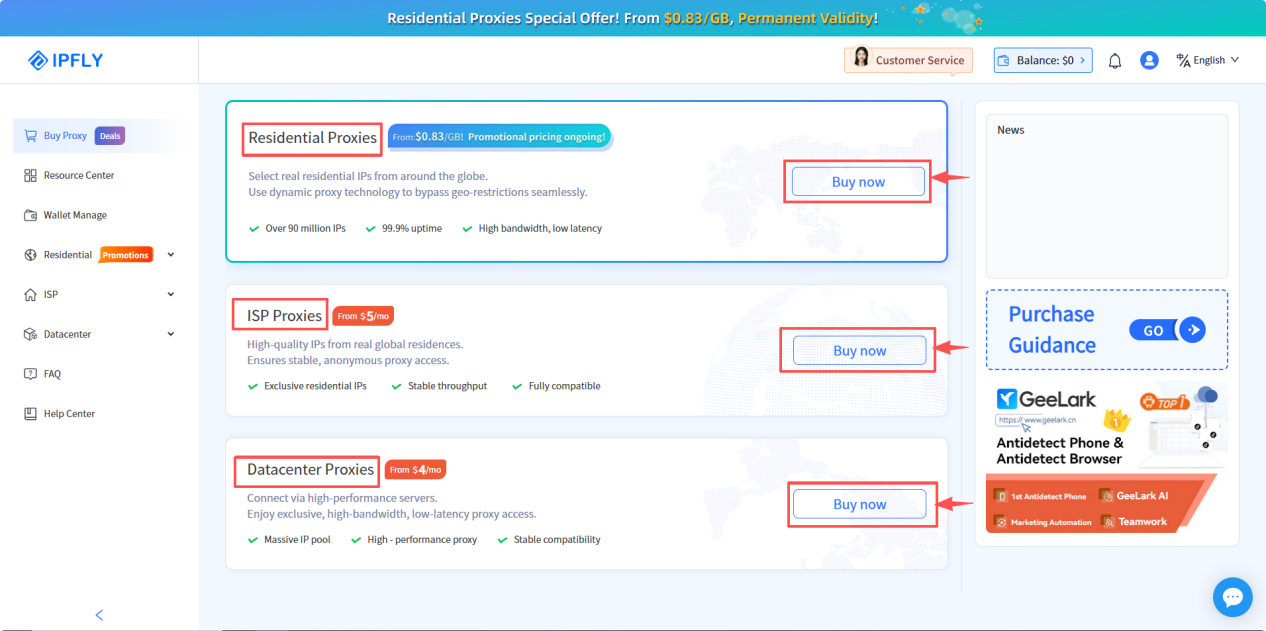Open the notifications bell
Screen dimensions: 1266x631
point(1115,61)
